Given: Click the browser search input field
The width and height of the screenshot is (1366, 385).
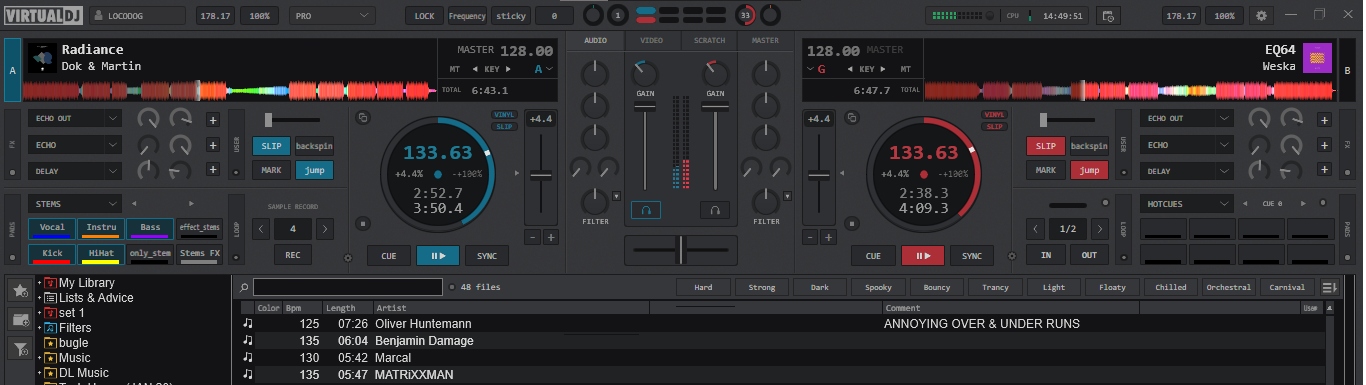Looking at the screenshot, I should 348,287.
